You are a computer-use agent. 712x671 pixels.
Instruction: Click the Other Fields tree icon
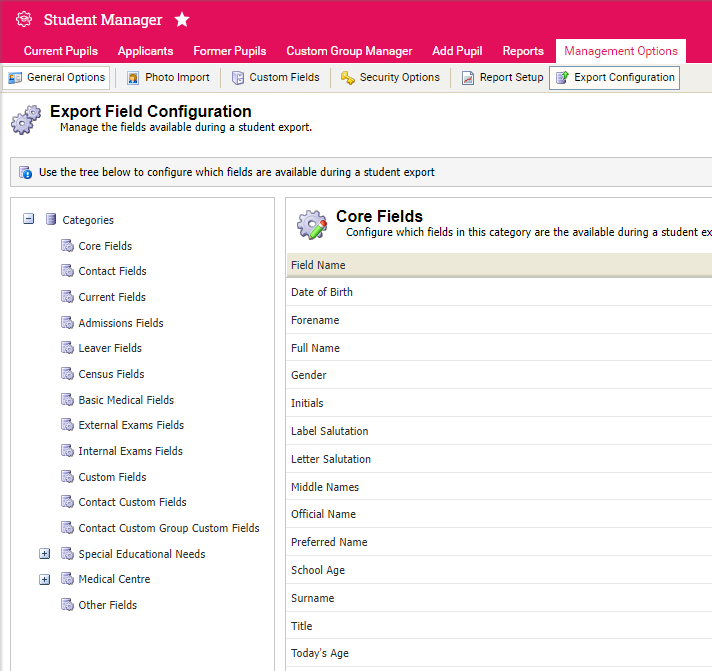coord(67,605)
